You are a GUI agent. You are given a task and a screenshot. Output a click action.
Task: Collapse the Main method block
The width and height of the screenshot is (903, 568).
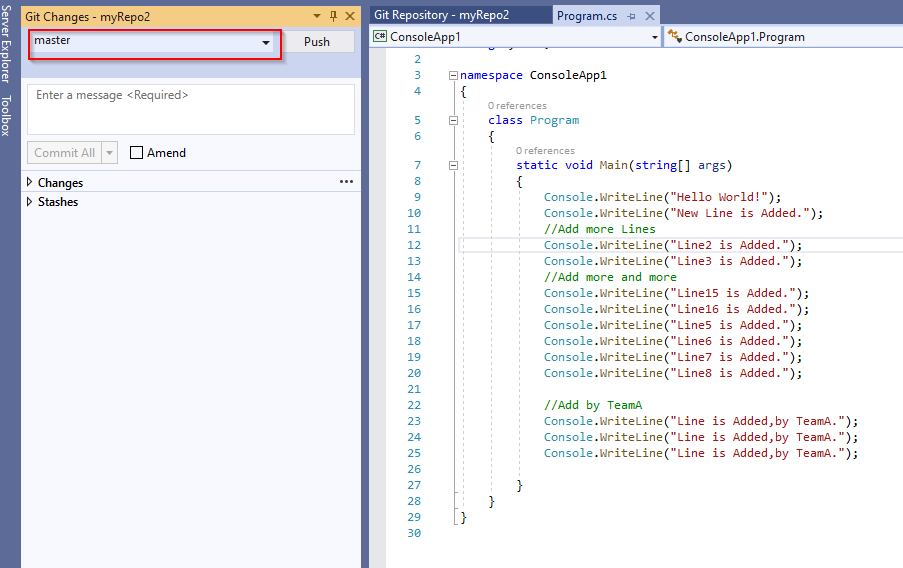[x=453, y=165]
